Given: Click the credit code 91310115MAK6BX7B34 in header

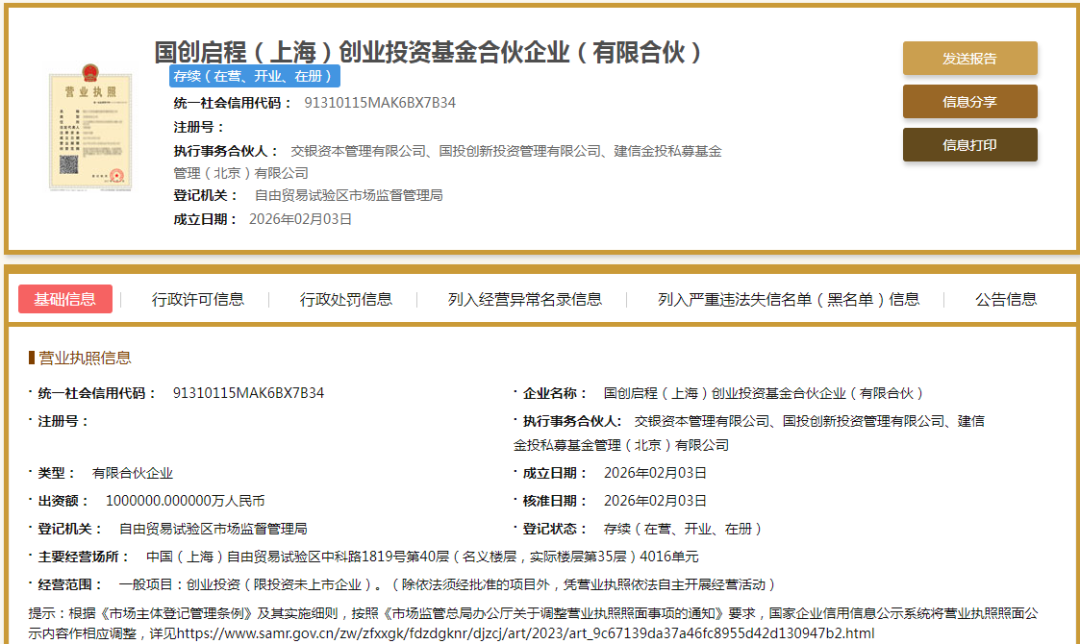Looking at the screenshot, I should (380, 103).
